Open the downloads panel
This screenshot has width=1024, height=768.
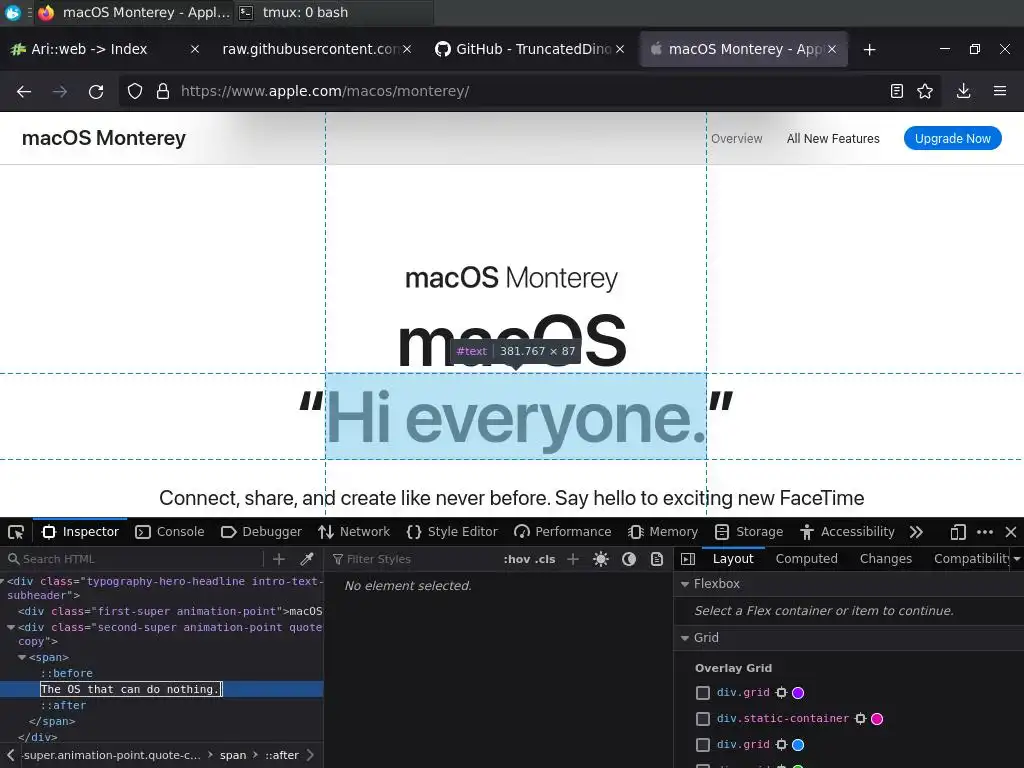pos(963,91)
